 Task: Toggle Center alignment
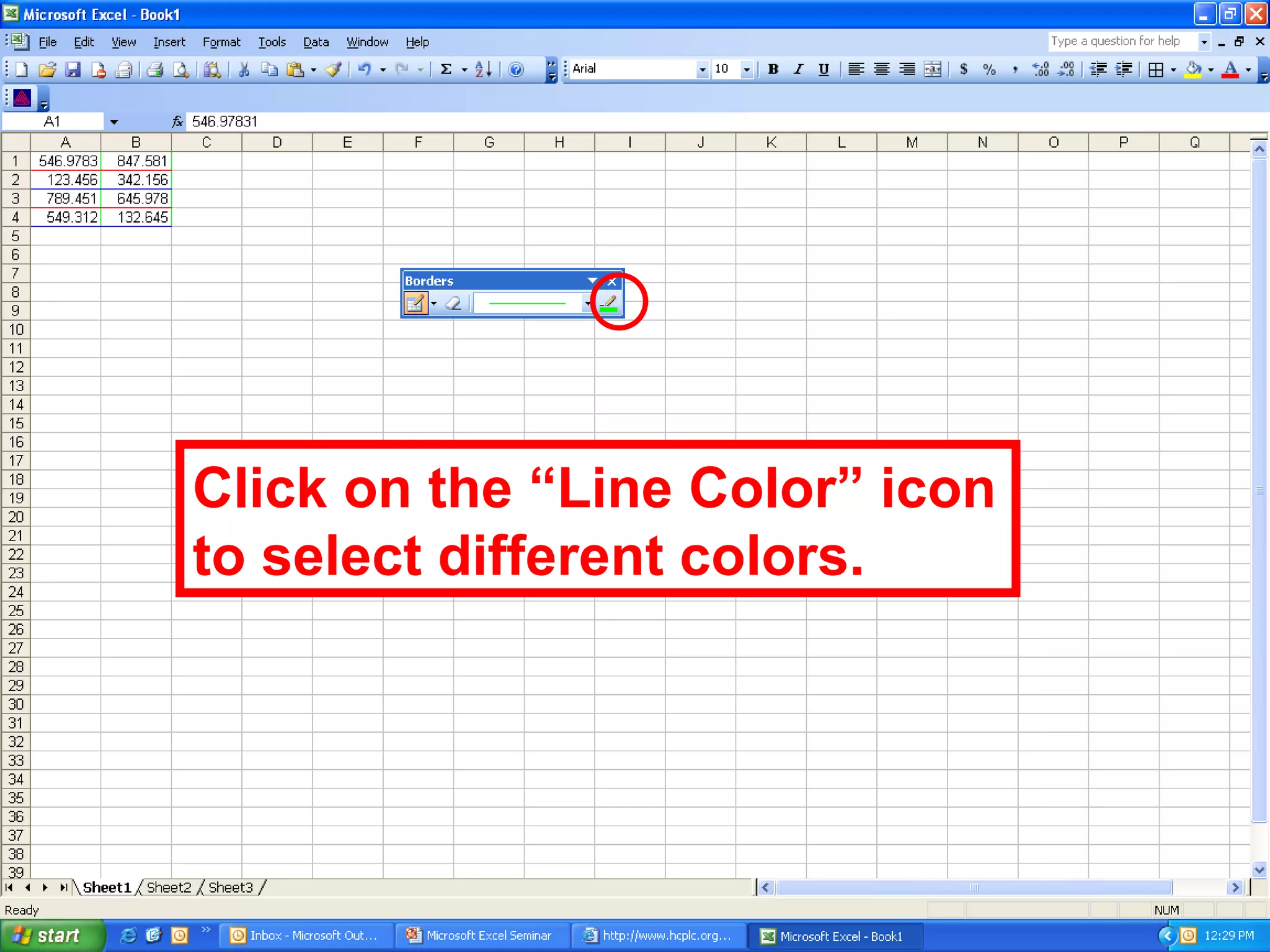(881, 69)
